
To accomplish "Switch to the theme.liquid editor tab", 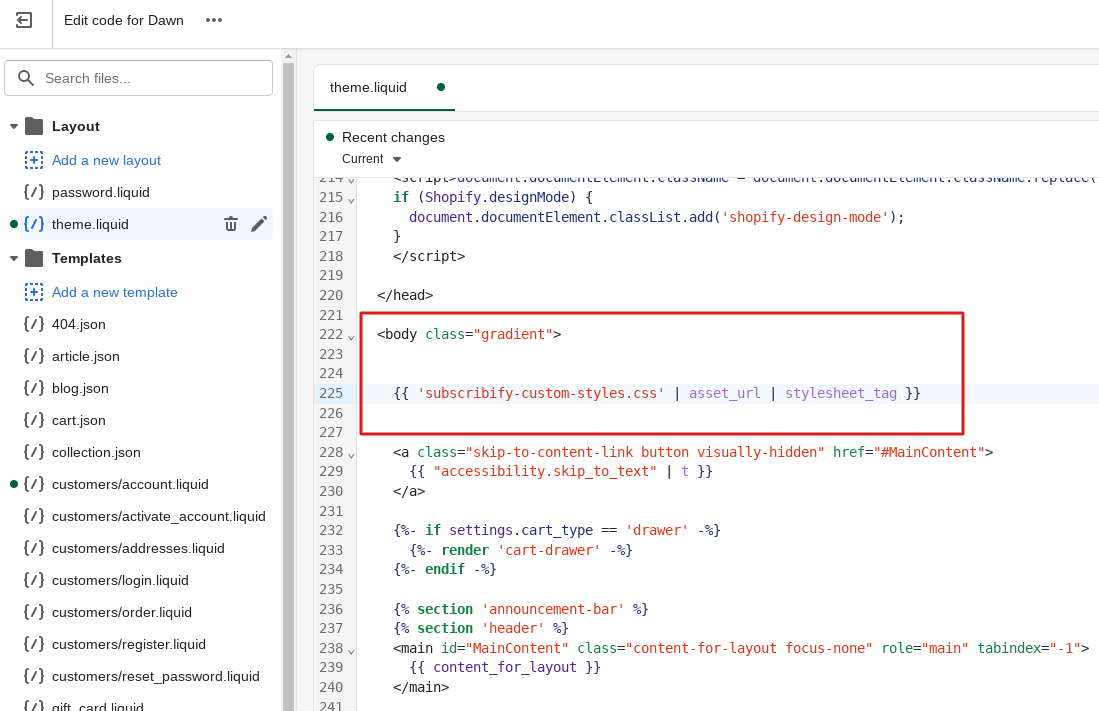I will tap(384, 88).
